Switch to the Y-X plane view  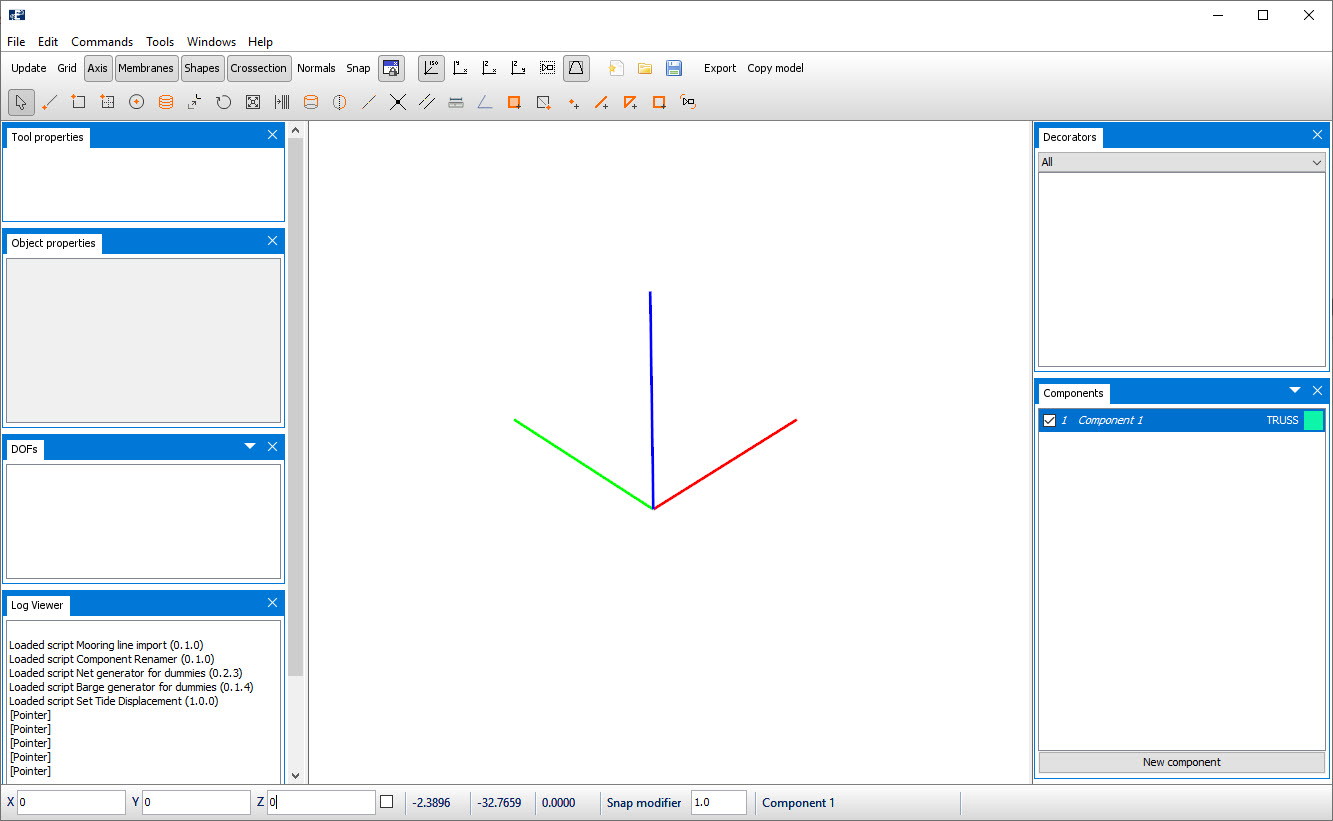point(460,68)
